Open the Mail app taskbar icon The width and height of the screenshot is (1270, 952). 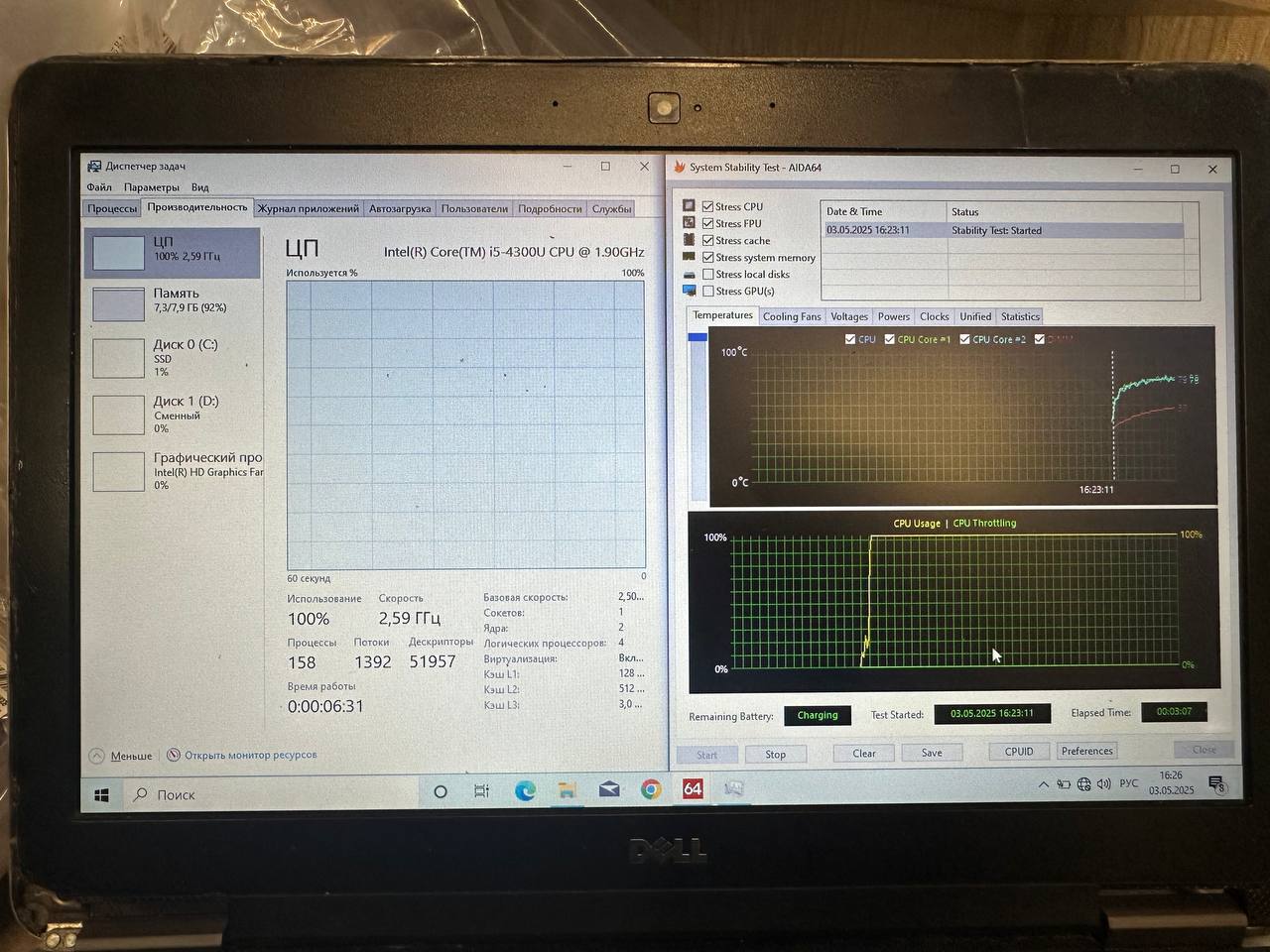click(x=609, y=789)
